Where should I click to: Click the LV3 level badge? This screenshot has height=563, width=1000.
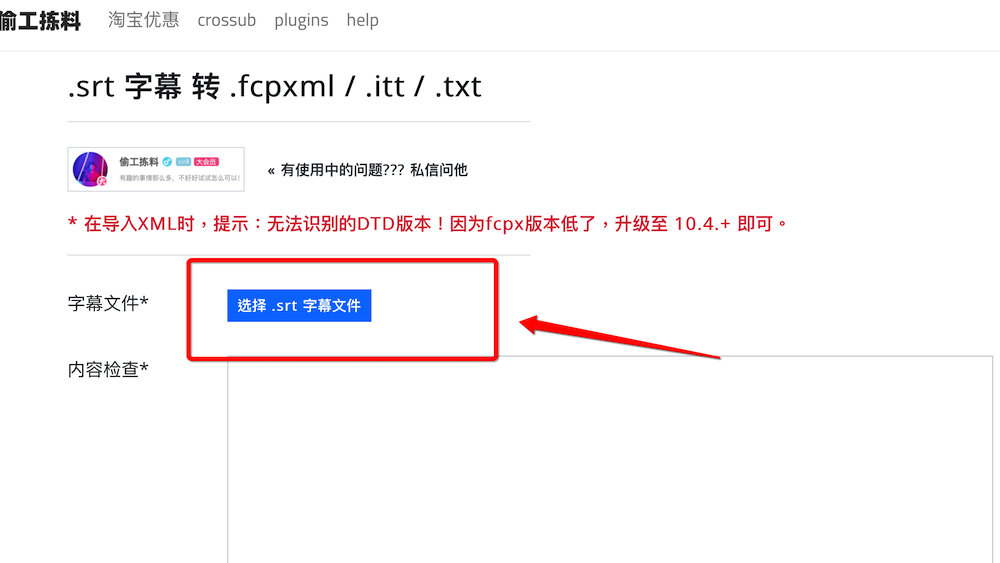pos(184,162)
